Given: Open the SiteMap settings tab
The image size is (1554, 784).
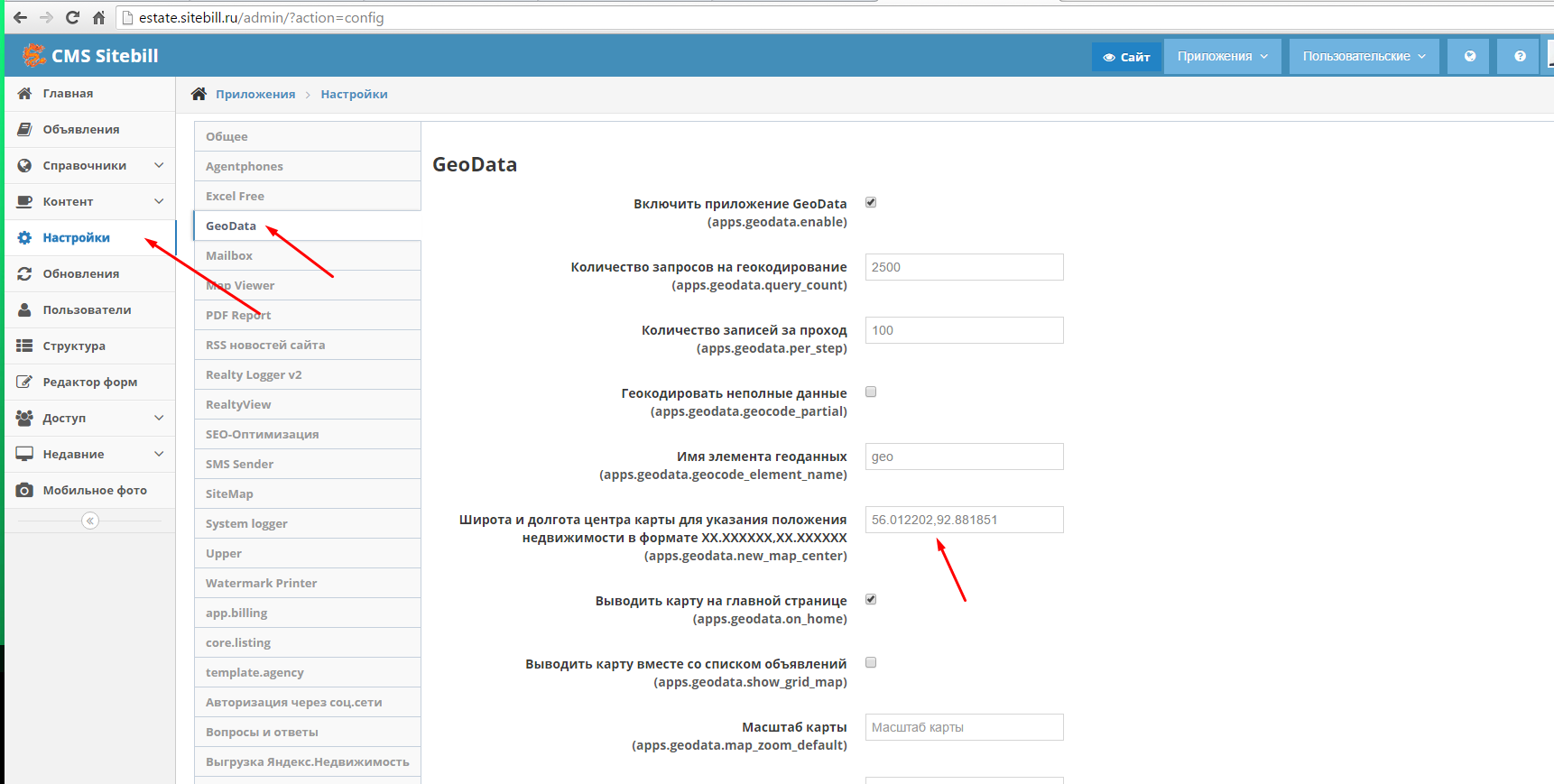Looking at the screenshot, I should [x=308, y=493].
